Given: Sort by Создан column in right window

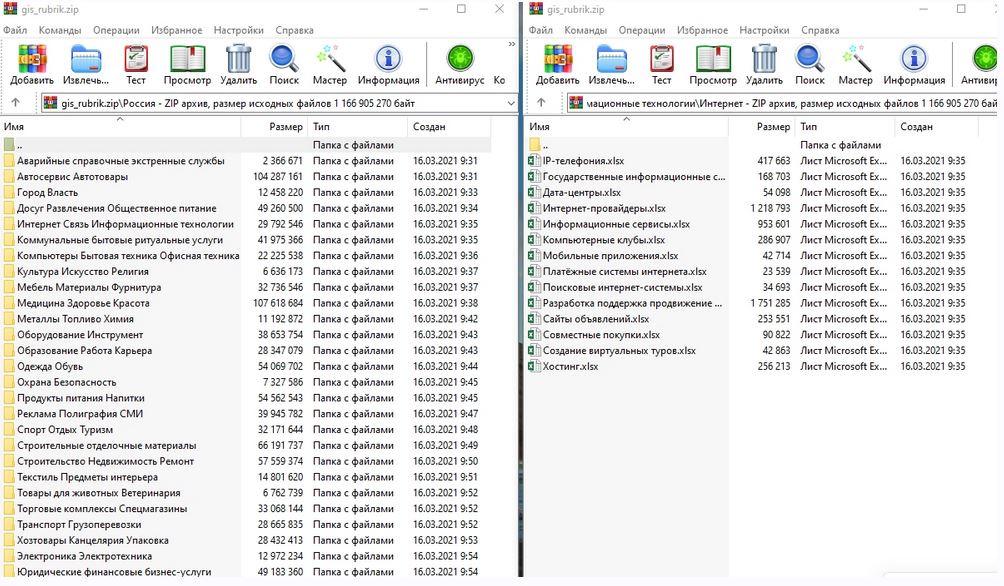Looking at the screenshot, I should point(917,127).
